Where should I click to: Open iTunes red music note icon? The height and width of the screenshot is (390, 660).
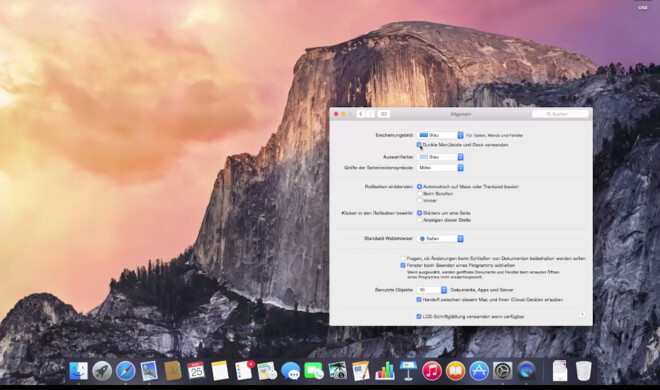pyautogui.click(x=432, y=371)
